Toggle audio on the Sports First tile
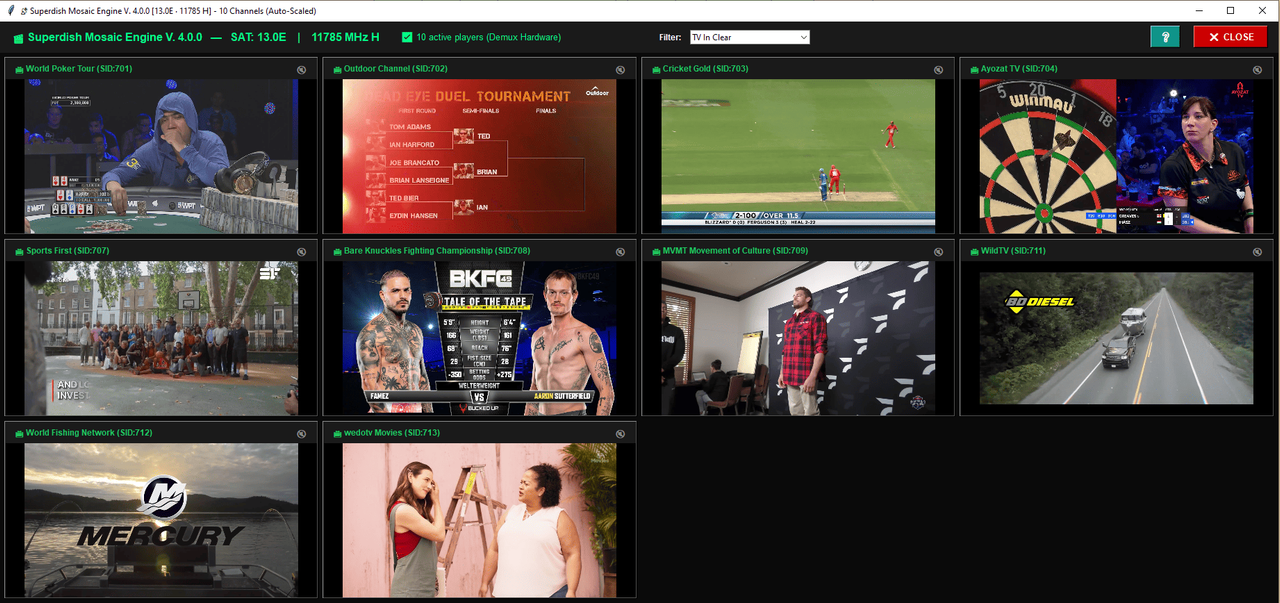The image size is (1280, 603). [x=302, y=252]
